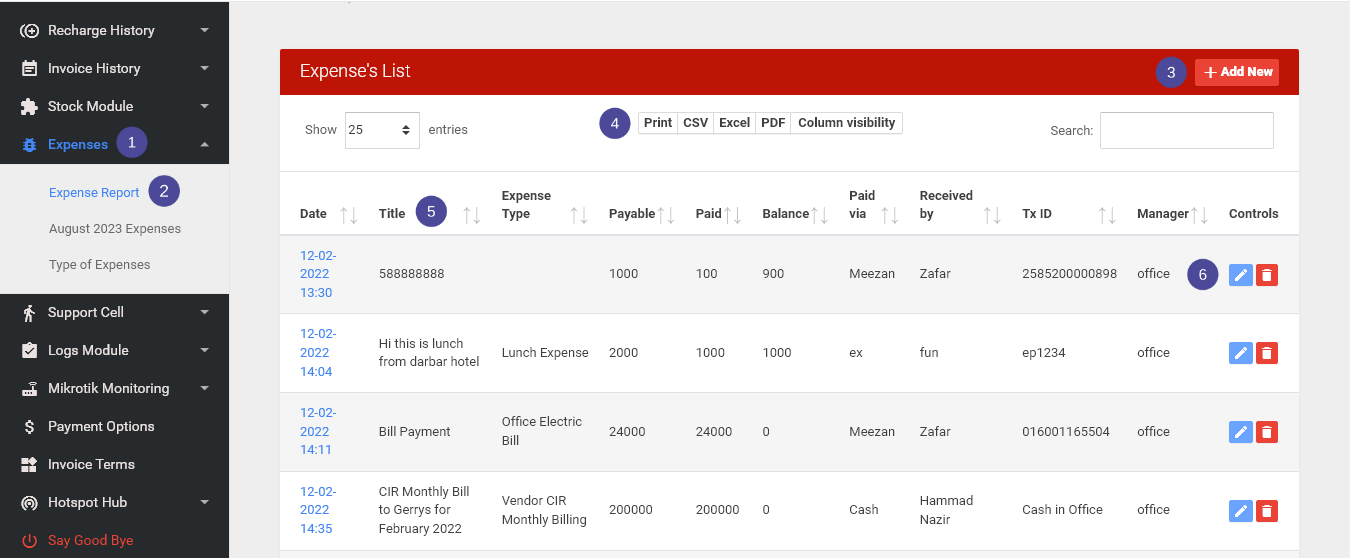This screenshot has height=558, width=1350.
Task: Sort by Paid column arrows
Action: [732, 214]
